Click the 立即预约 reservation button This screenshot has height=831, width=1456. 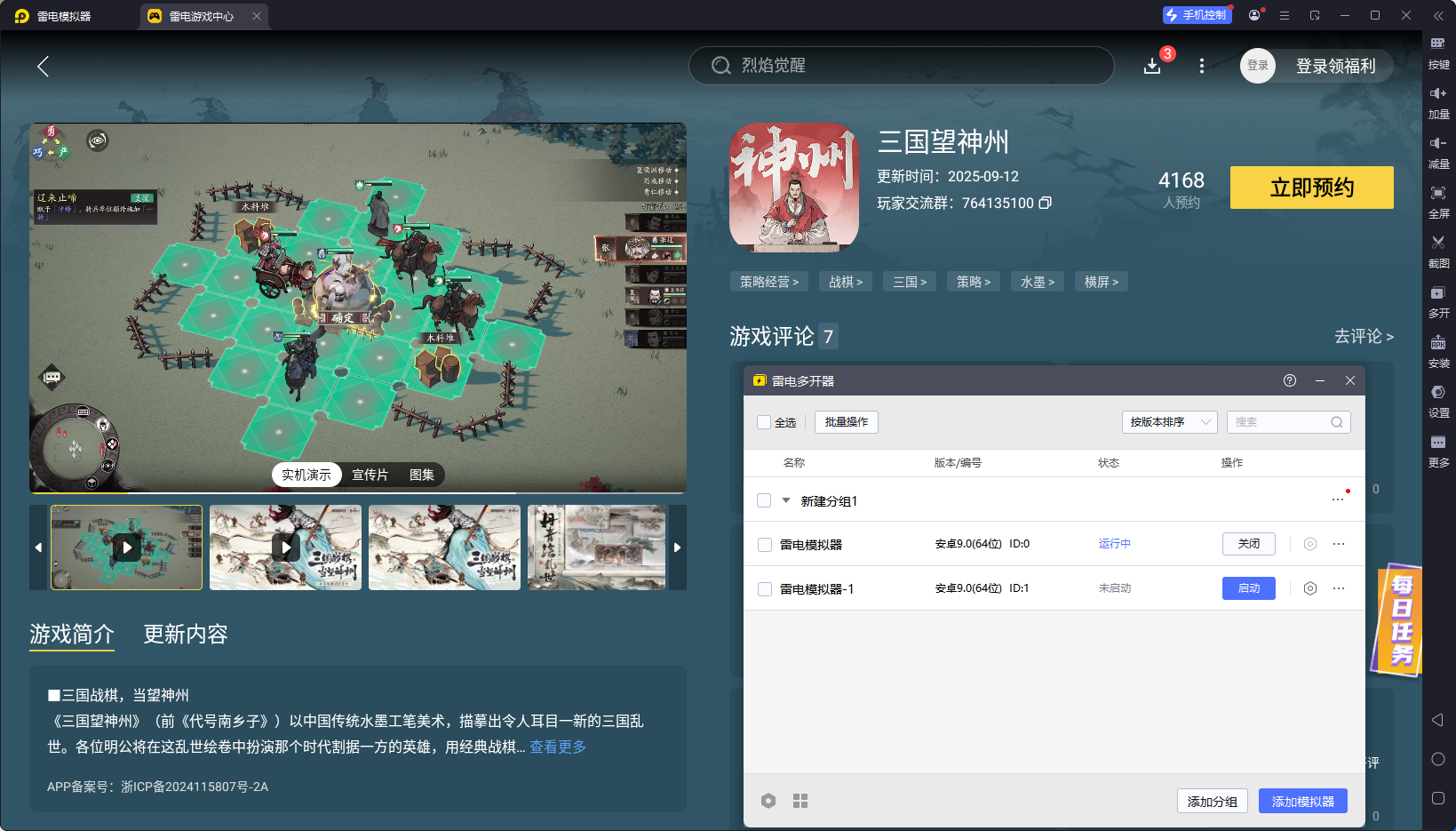click(1312, 188)
